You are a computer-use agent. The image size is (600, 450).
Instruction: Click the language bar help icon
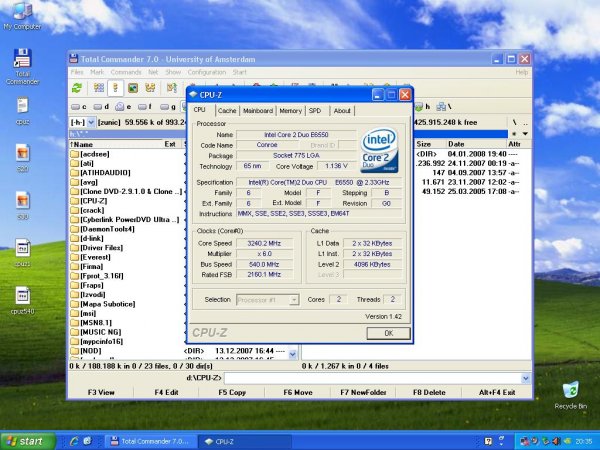pos(489,441)
